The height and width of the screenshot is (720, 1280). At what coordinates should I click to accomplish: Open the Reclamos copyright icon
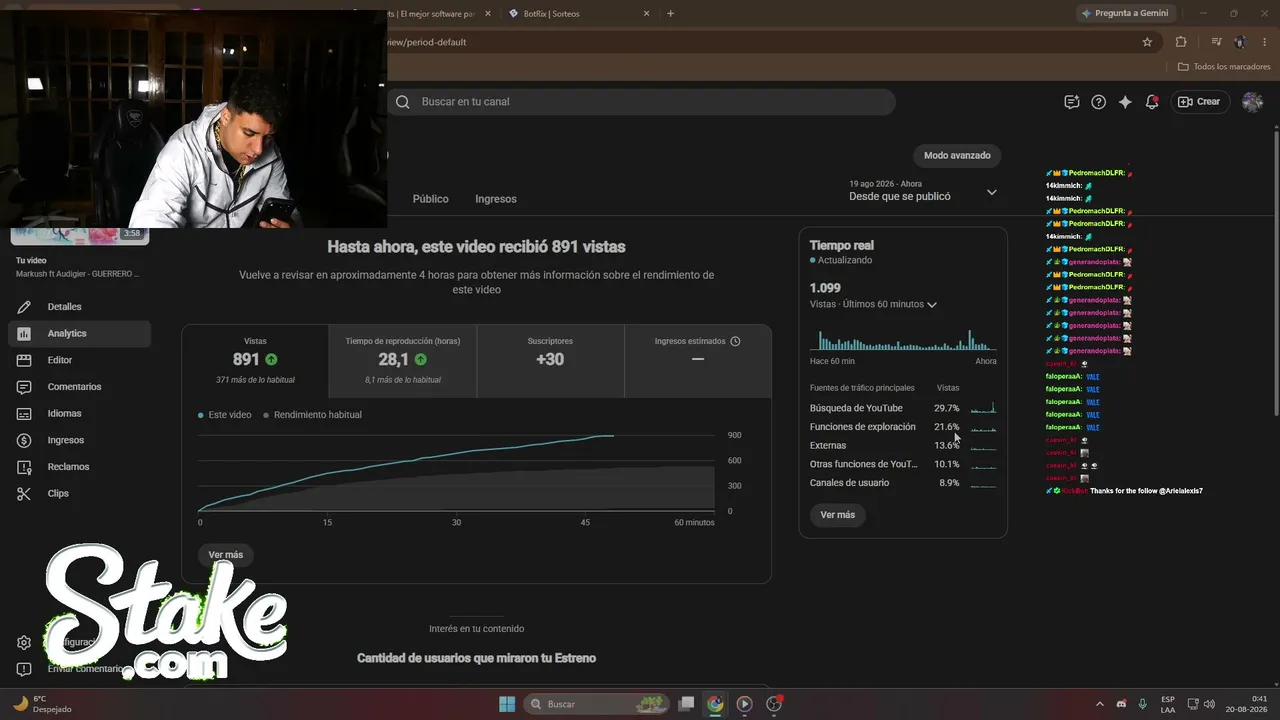point(25,467)
